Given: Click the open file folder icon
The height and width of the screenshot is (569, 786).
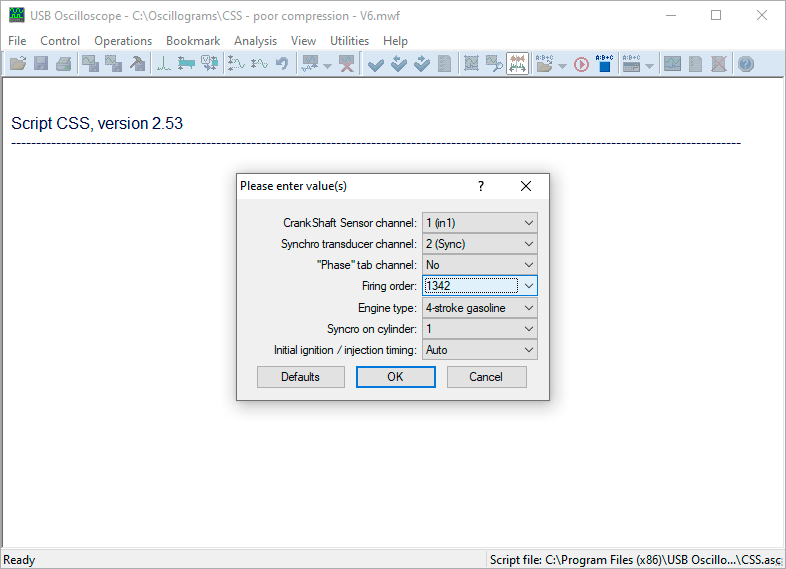Looking at the screenshot, I should tap(18, 64).
